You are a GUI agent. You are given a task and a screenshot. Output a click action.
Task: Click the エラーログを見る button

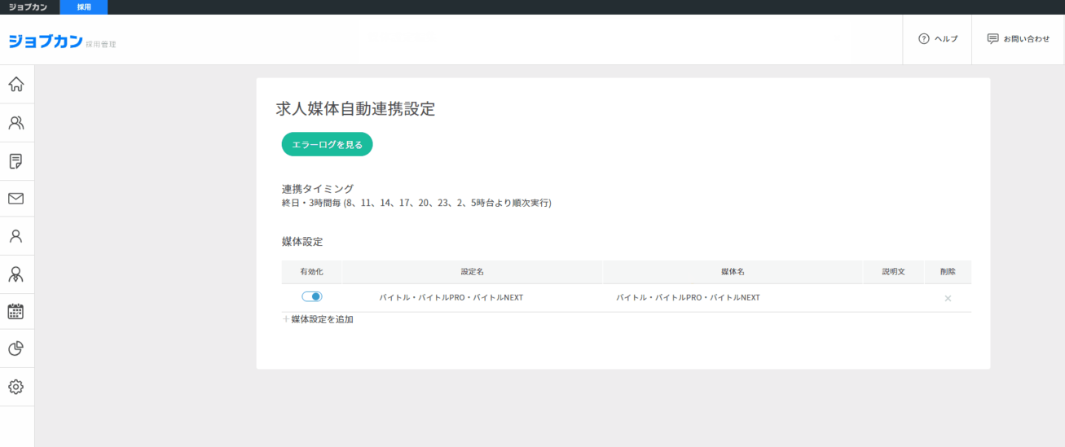327,145
